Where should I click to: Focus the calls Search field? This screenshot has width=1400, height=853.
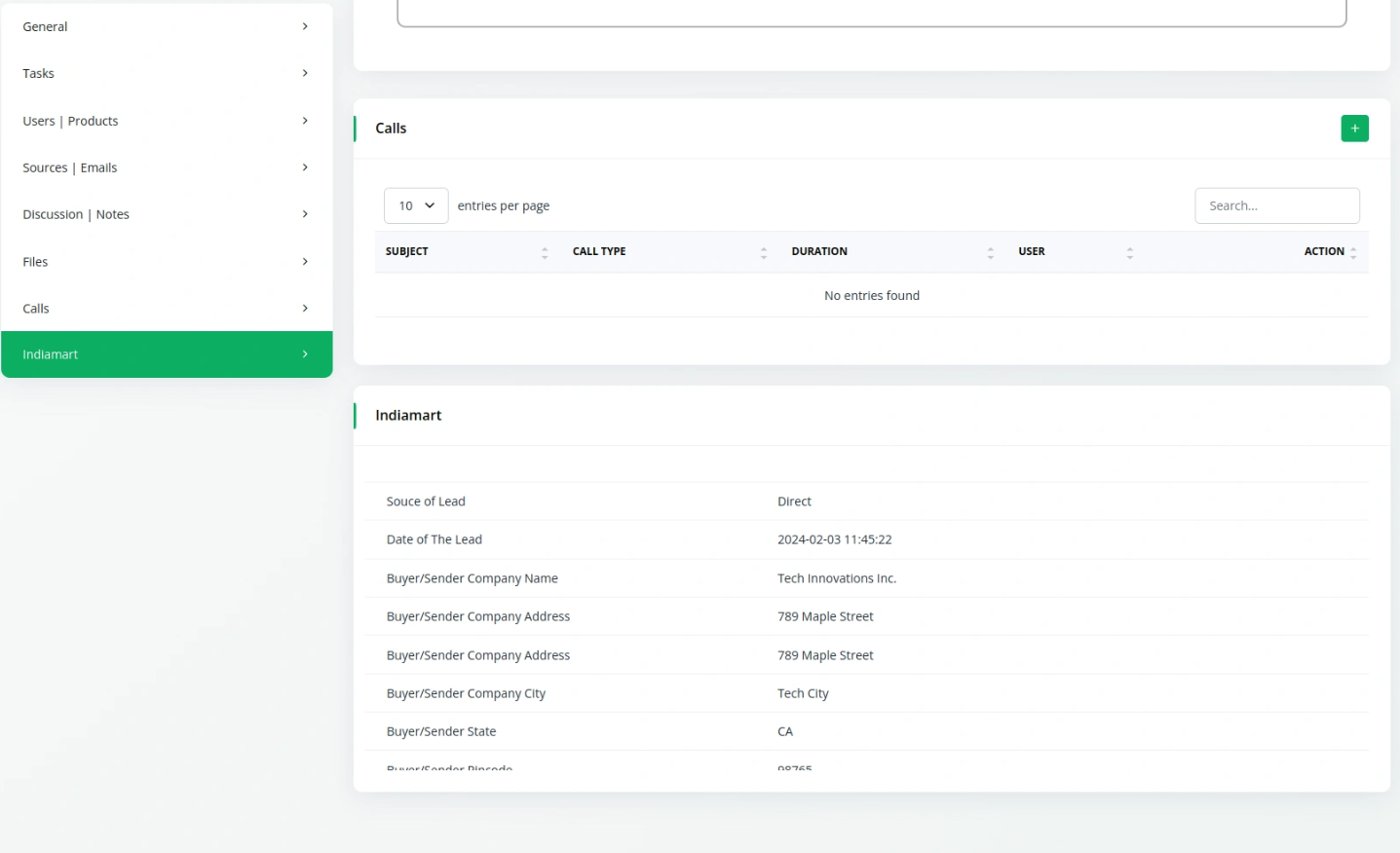[1277, 205]
